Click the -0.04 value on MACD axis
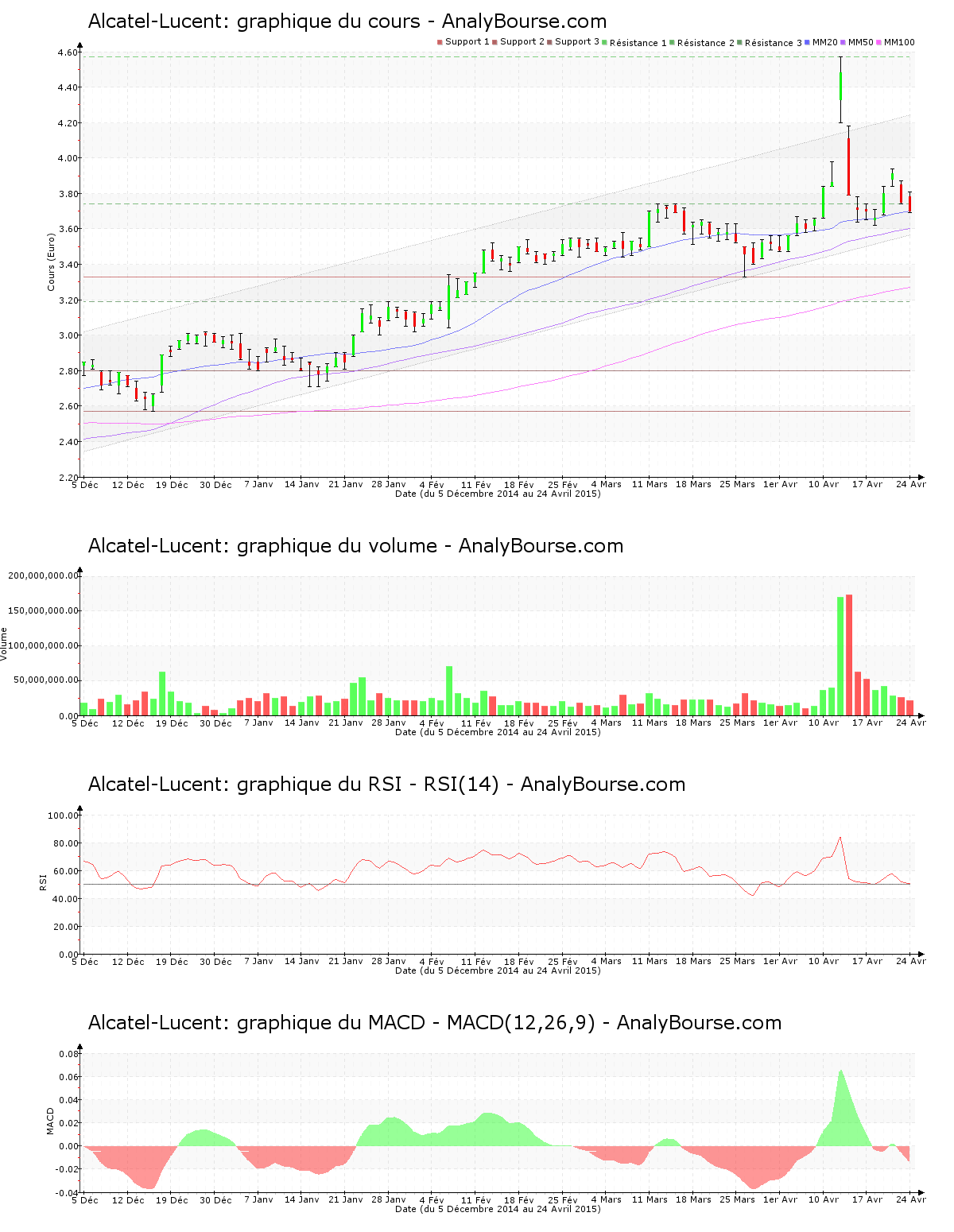Screen dimensions: 954x1232 pos(68,1192)
